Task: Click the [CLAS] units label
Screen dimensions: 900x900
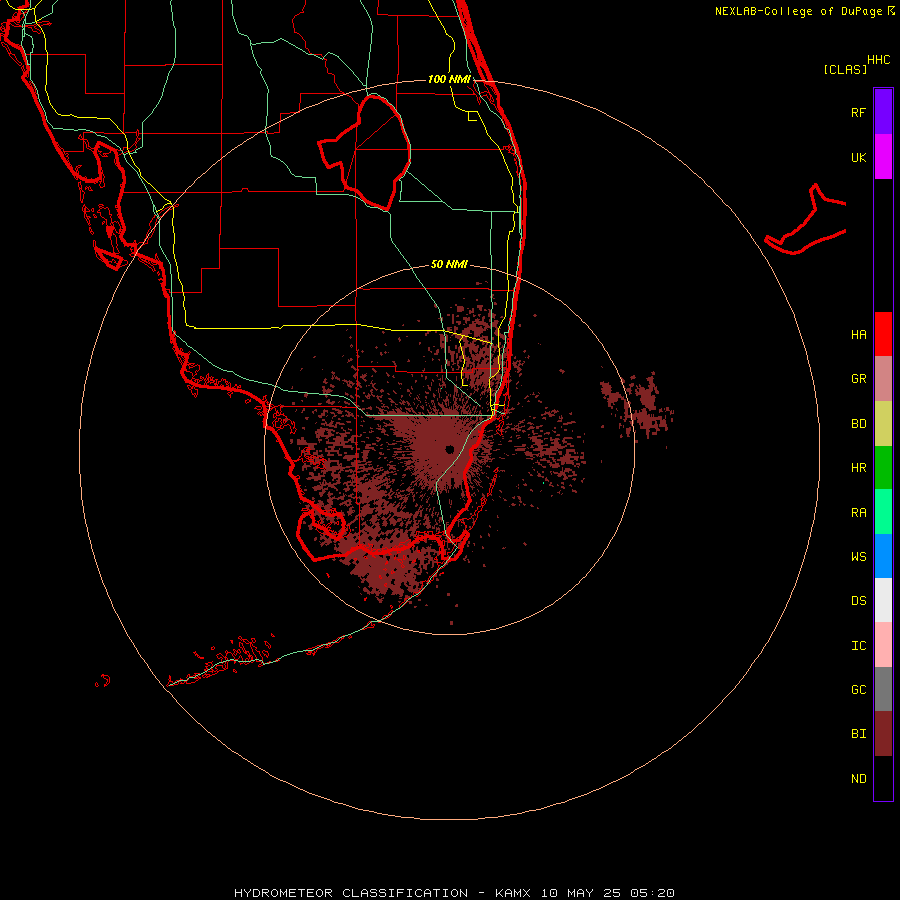Action: point(845,69)
